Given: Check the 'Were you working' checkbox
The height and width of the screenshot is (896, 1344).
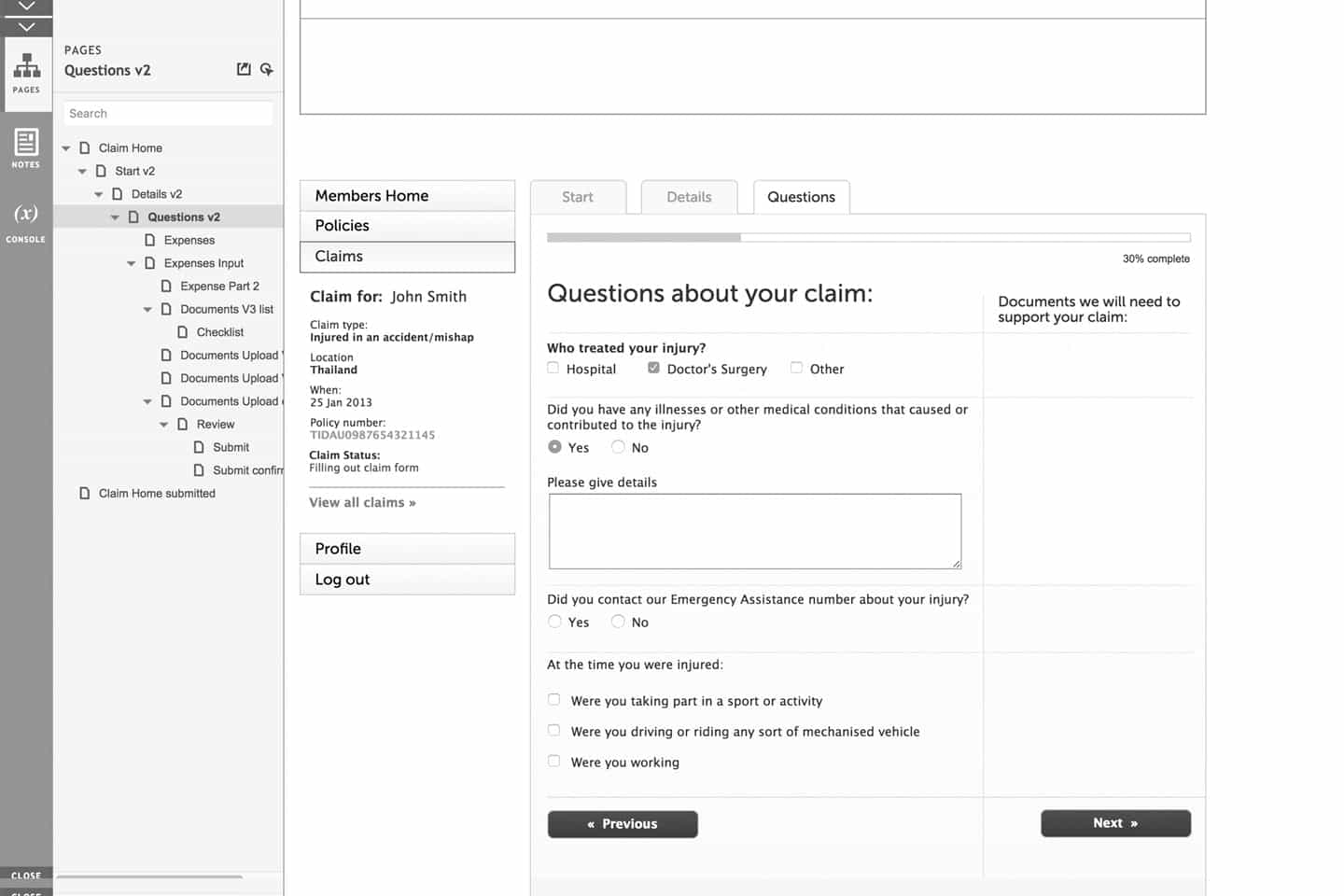Looking at the screenshot, I should [554, 762].
